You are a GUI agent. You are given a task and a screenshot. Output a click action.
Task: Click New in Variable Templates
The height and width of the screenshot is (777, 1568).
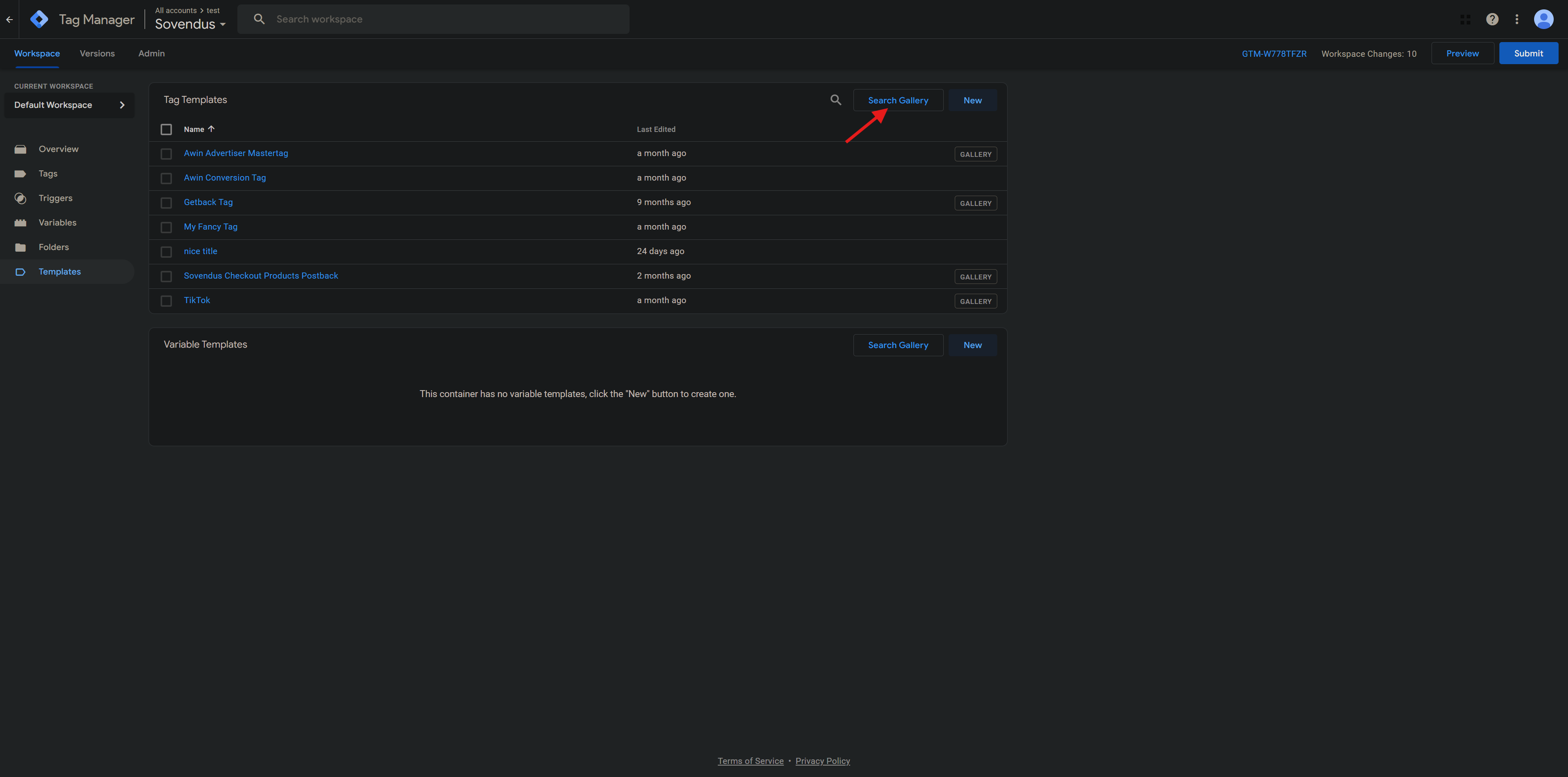coord(972,345)
